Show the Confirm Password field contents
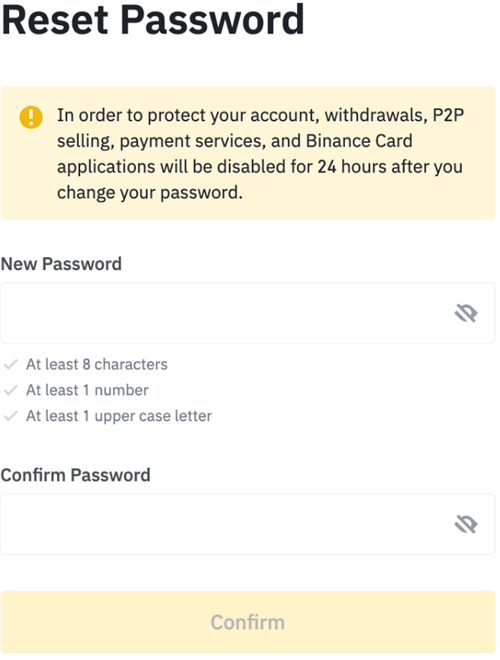 [x=465, y=524]
